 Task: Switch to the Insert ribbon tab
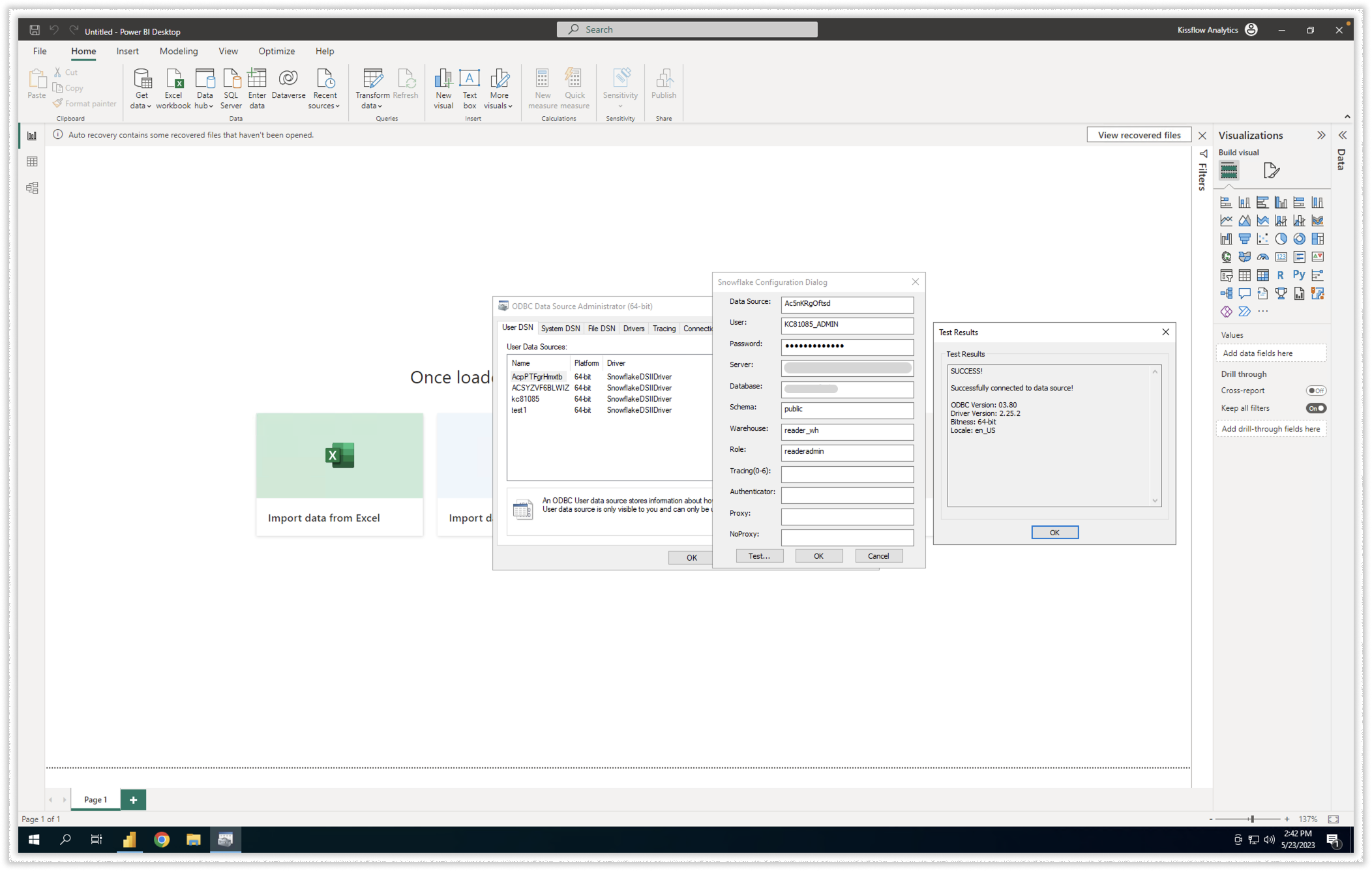tap(127, 51)
